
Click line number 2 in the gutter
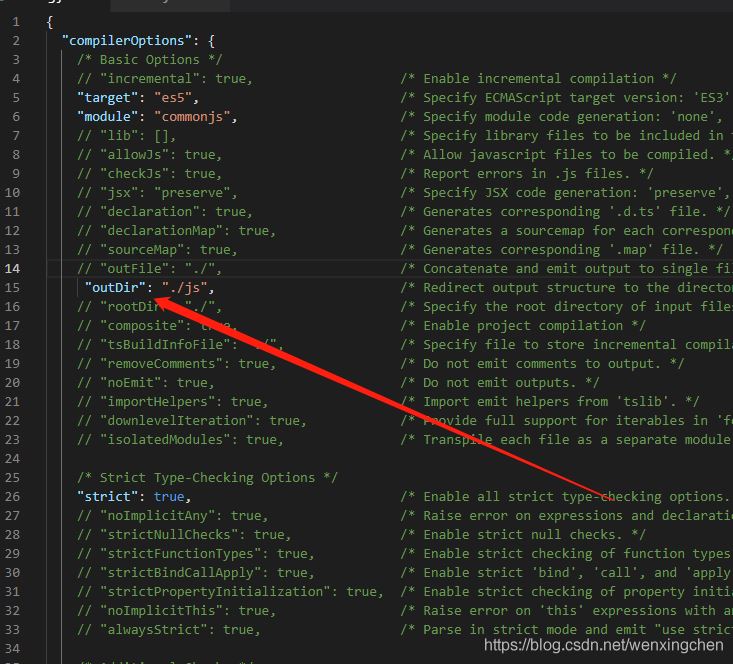tap(15, 41)
